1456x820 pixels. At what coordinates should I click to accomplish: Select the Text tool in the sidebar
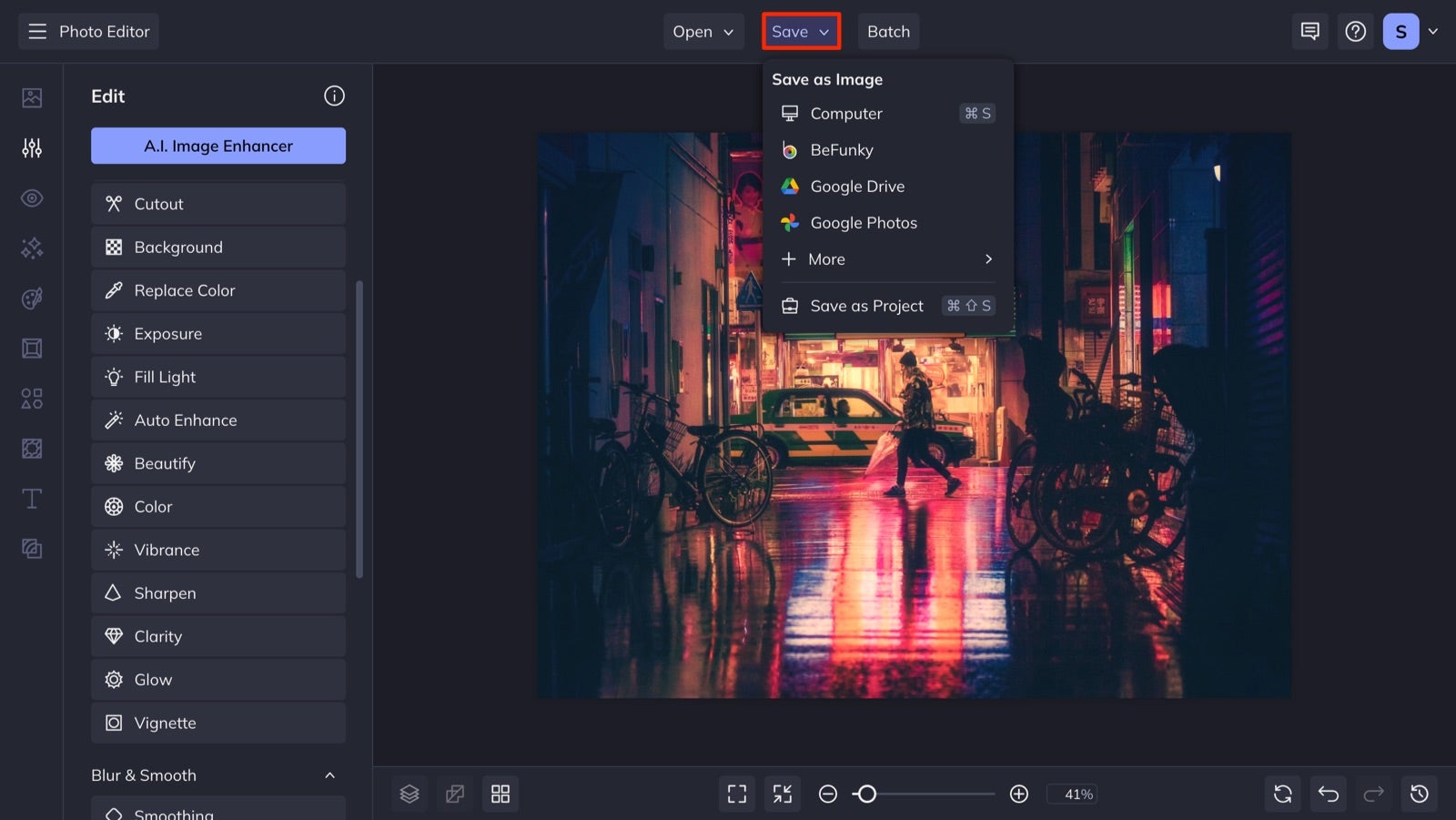[31, 499]
